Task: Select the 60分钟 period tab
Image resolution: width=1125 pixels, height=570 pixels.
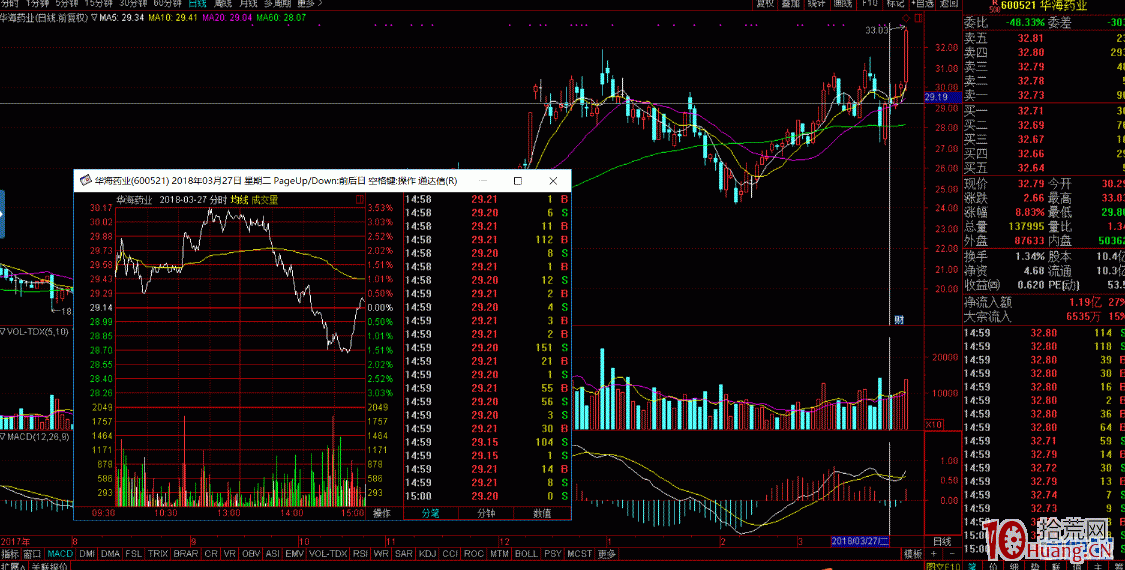Action: pos(167,3)
